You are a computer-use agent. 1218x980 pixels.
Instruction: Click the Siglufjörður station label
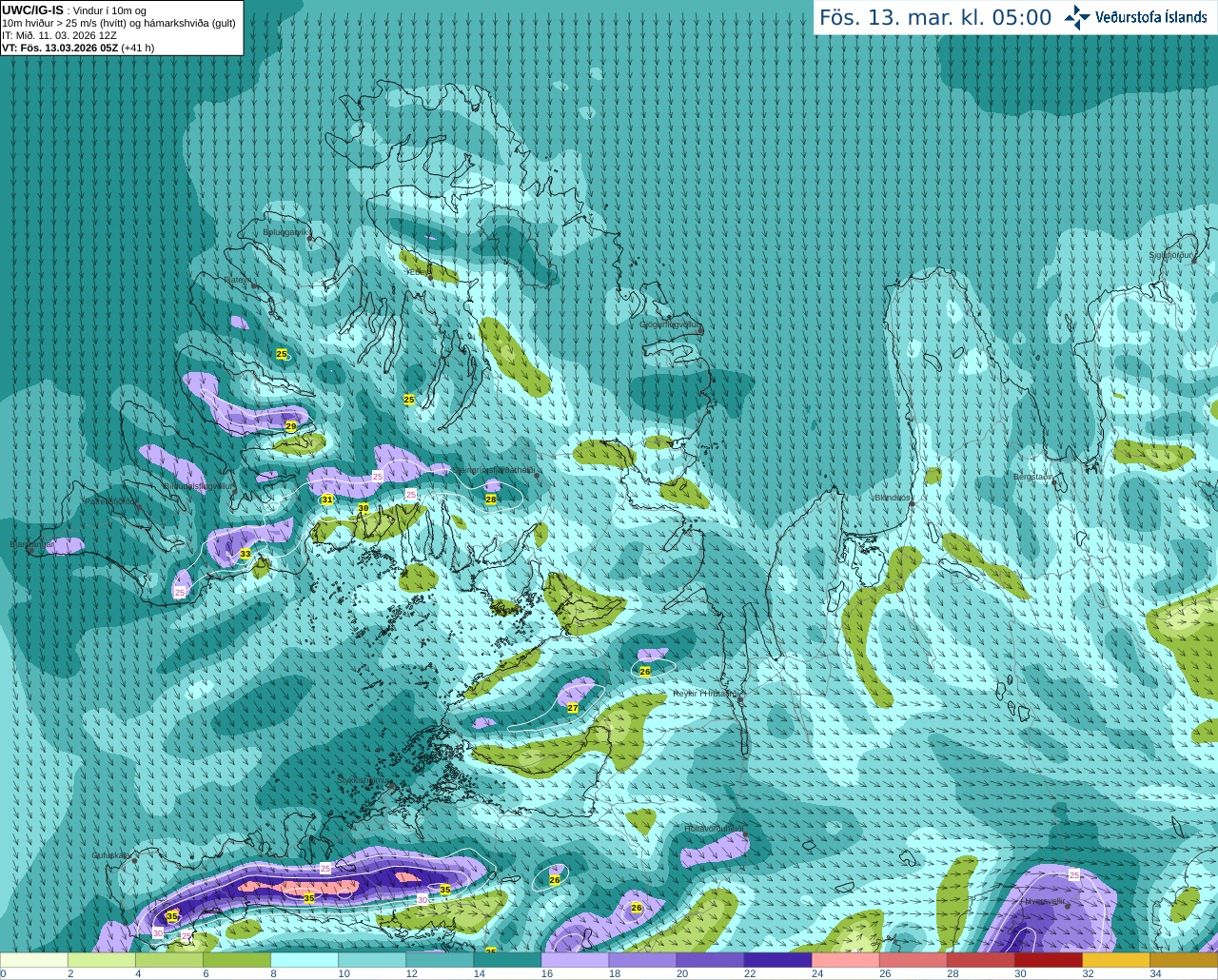click(1170, 255)
